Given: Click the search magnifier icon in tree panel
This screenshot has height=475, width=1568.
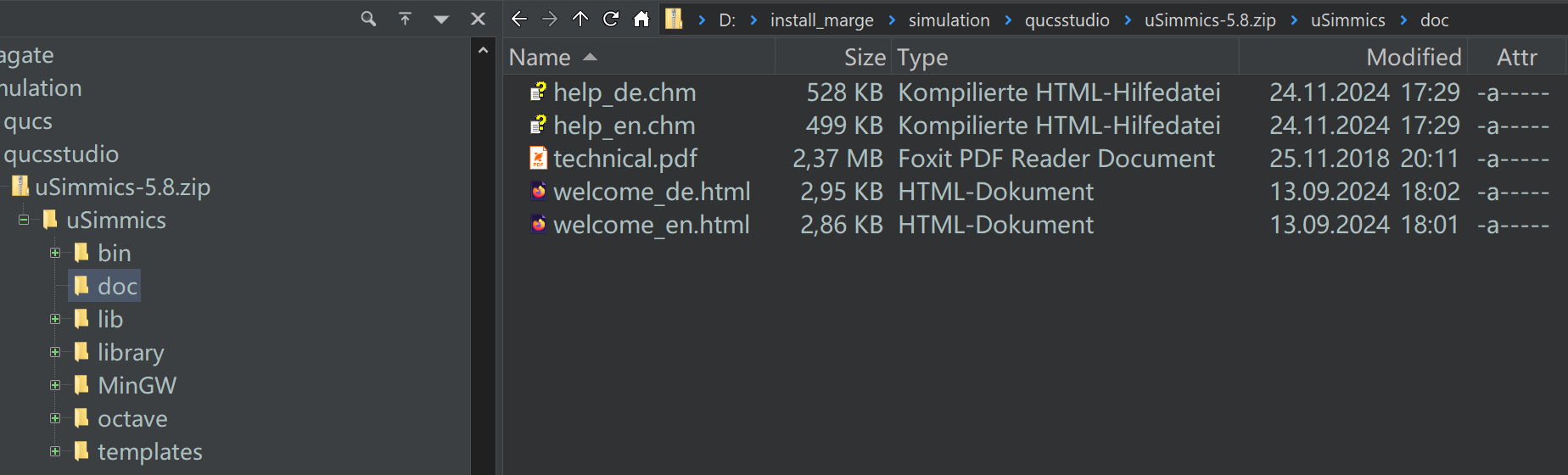Looking at the screenshot, I should (368, 19).
